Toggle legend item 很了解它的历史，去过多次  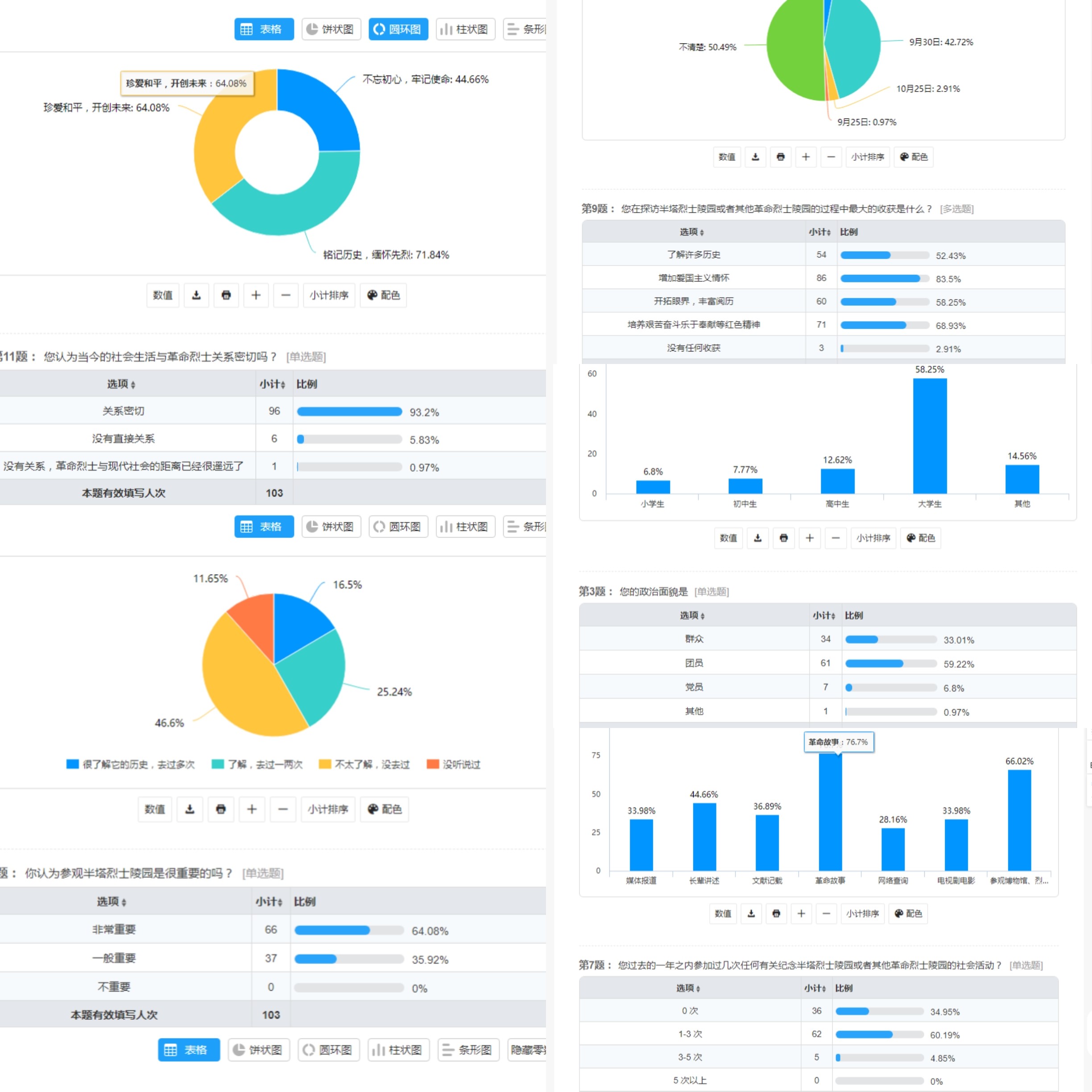[x=131, y=764]
